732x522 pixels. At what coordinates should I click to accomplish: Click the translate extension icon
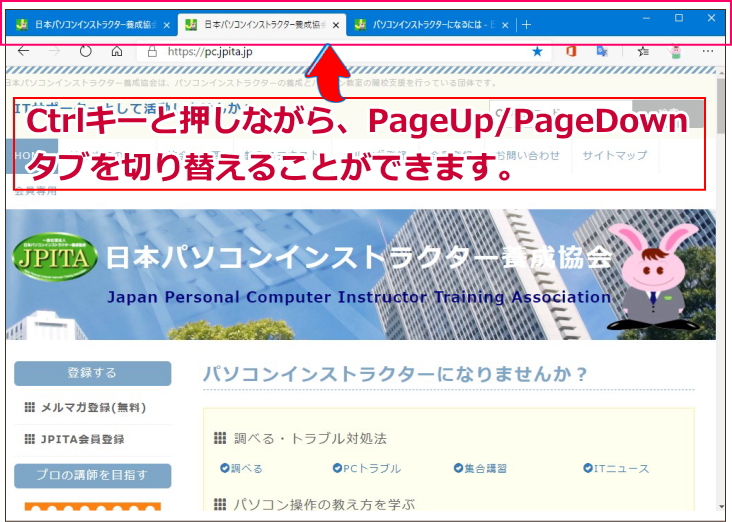tap(602, 51)
